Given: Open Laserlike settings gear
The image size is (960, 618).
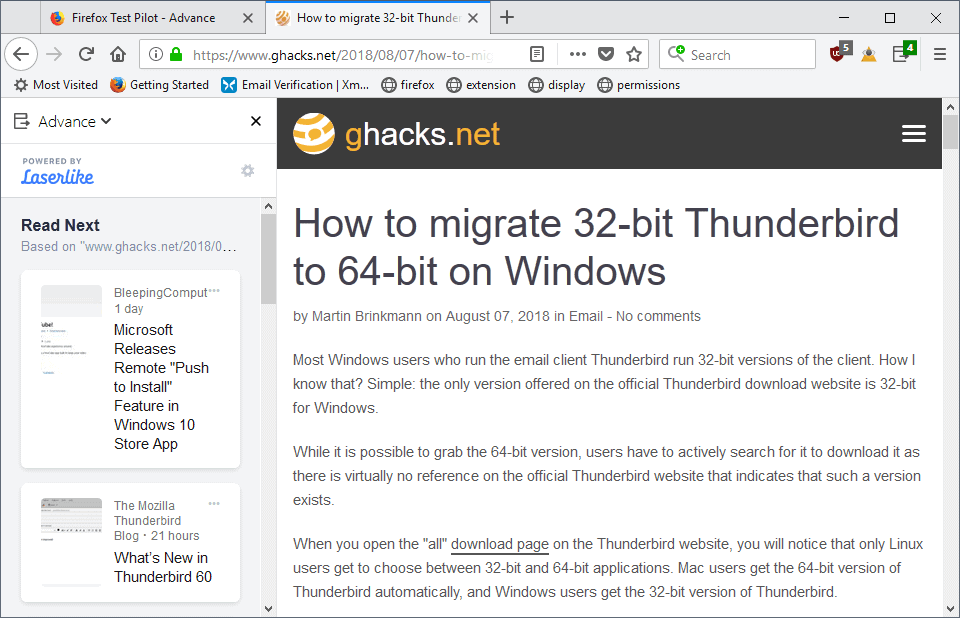Looking at the screenshot, I should point(247,171).
